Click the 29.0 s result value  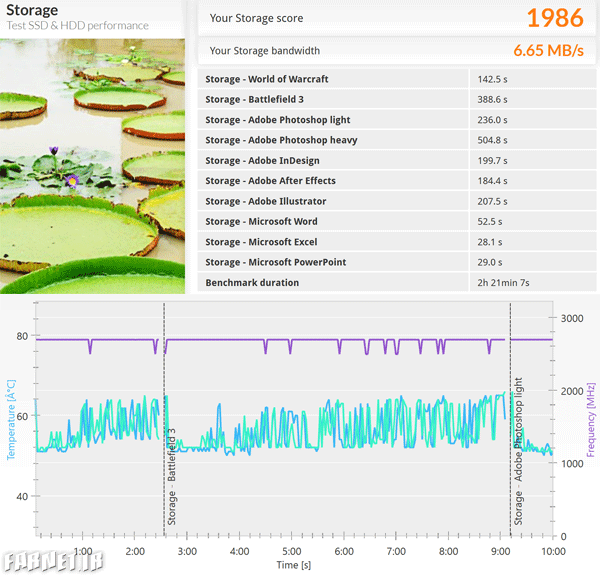[490, 262]
